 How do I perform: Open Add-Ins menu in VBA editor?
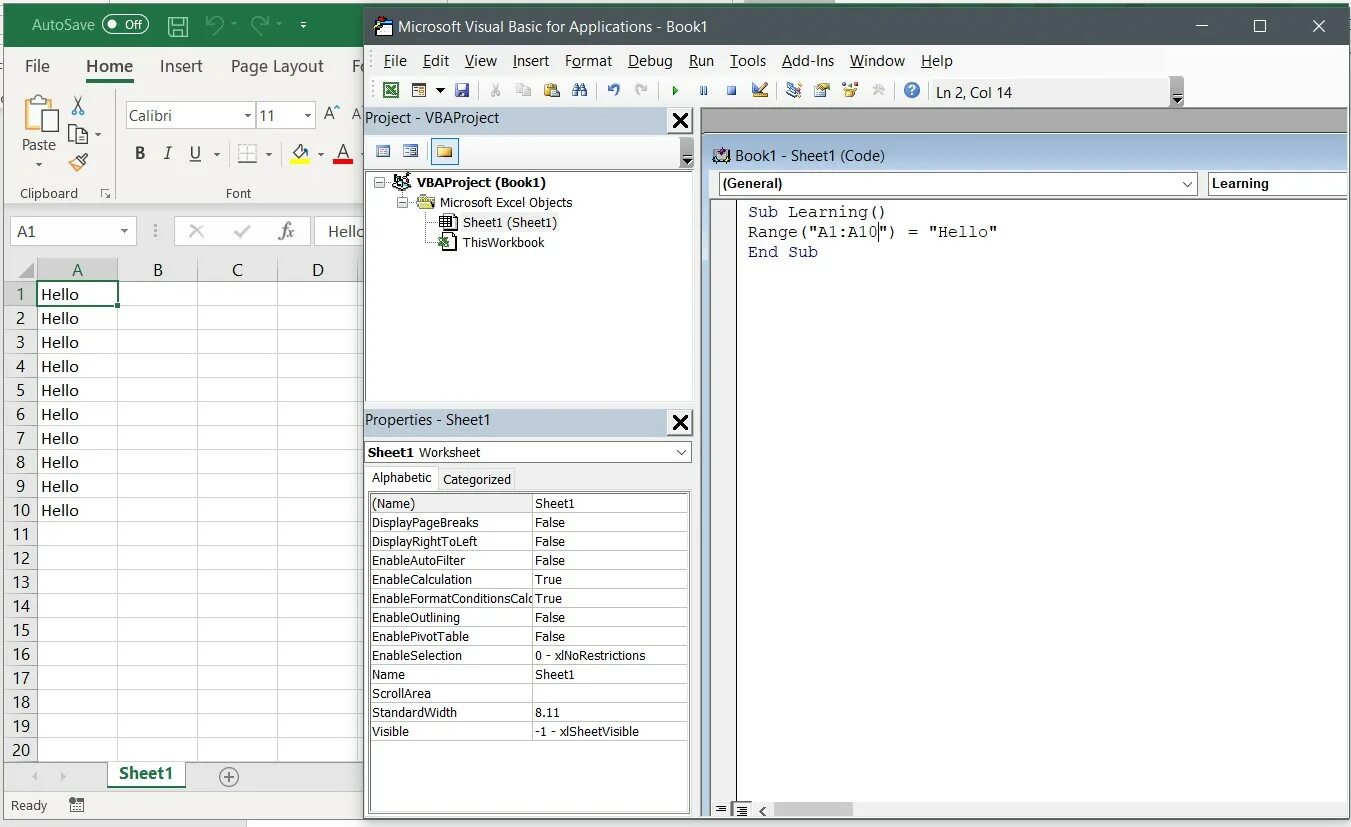808,61
